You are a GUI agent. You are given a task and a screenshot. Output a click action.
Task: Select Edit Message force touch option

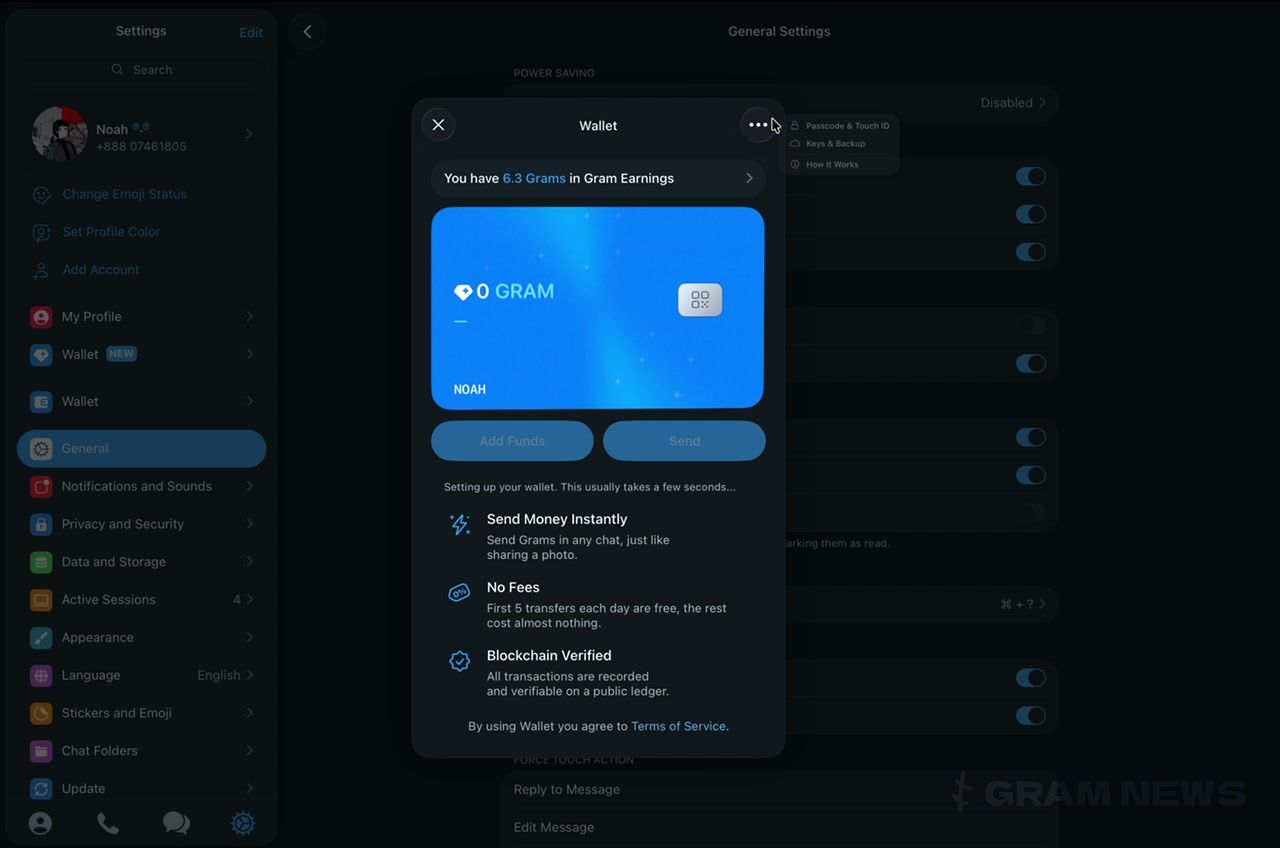click(780, 828)
